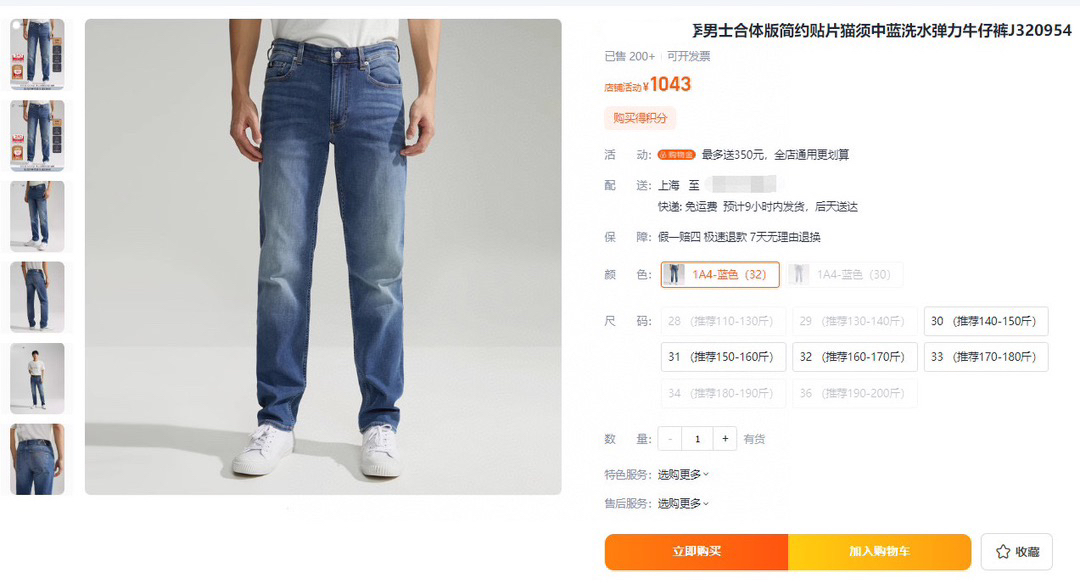Choose size 33 (推荐170-180斤)
This screenshot has width=1080, height=584.
tap(986, 357)
